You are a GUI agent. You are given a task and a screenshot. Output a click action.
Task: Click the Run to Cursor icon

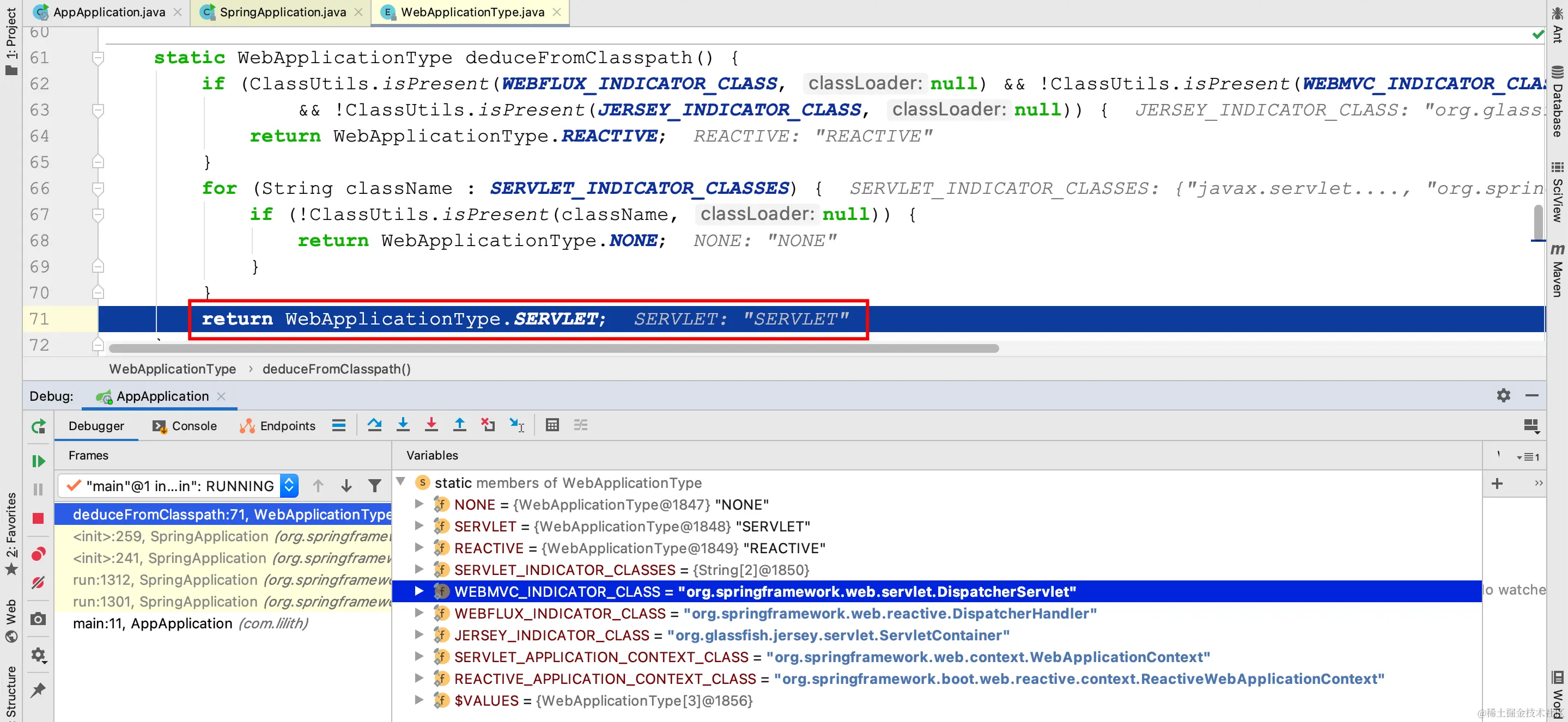pos(517,425)
